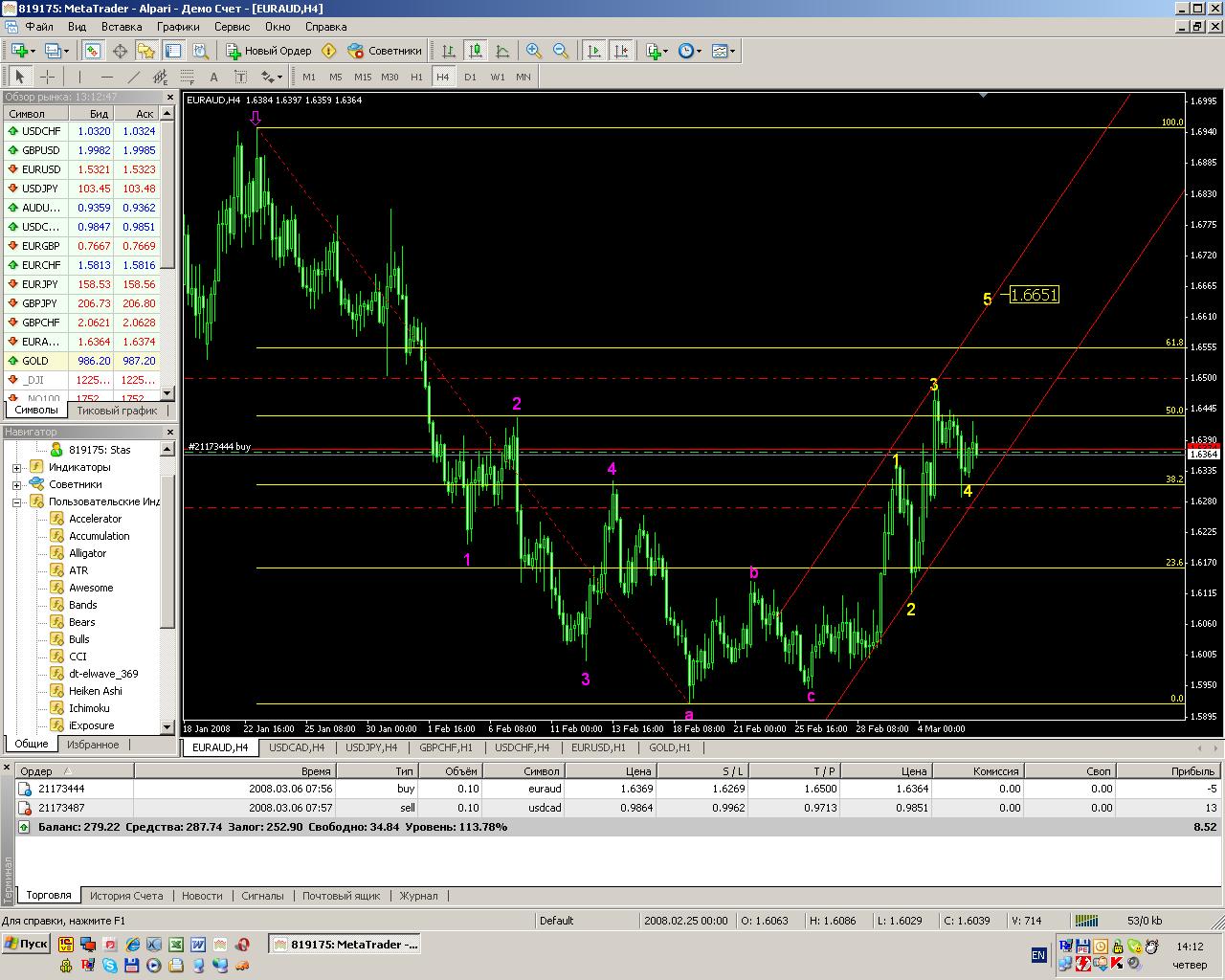Collapse the Пользовательские индикаторы node
1225x980 pixels.
[16, 502]
